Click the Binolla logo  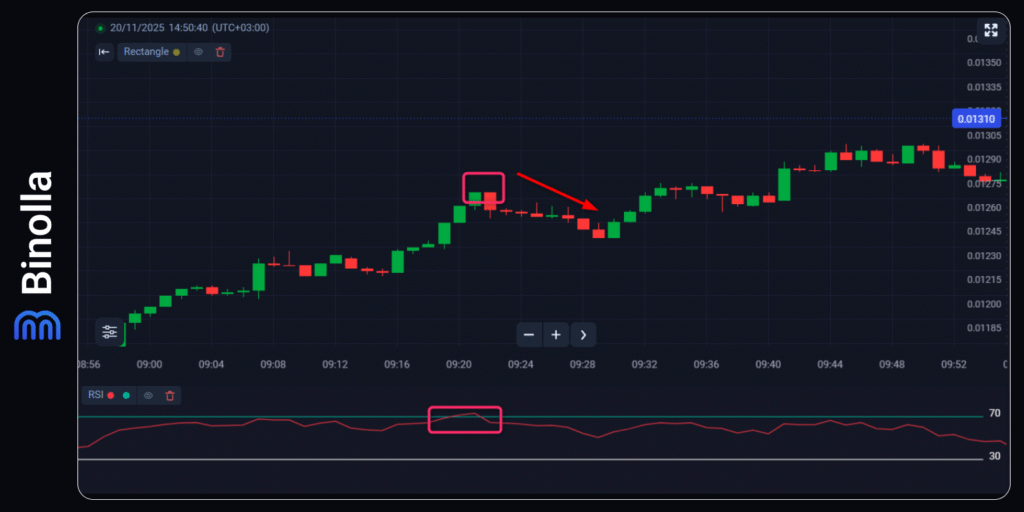[x=37, y=256]
